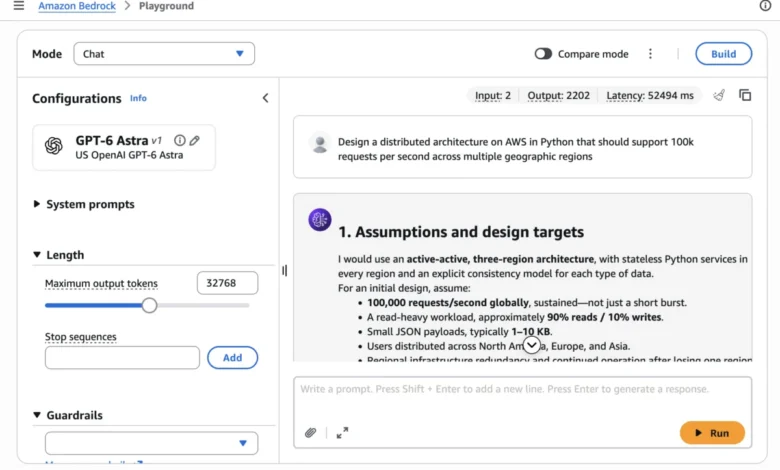This screenshot has height=470, width=780.
Task: Expand the prompt box with arrows icon
Action: [342, 433]
